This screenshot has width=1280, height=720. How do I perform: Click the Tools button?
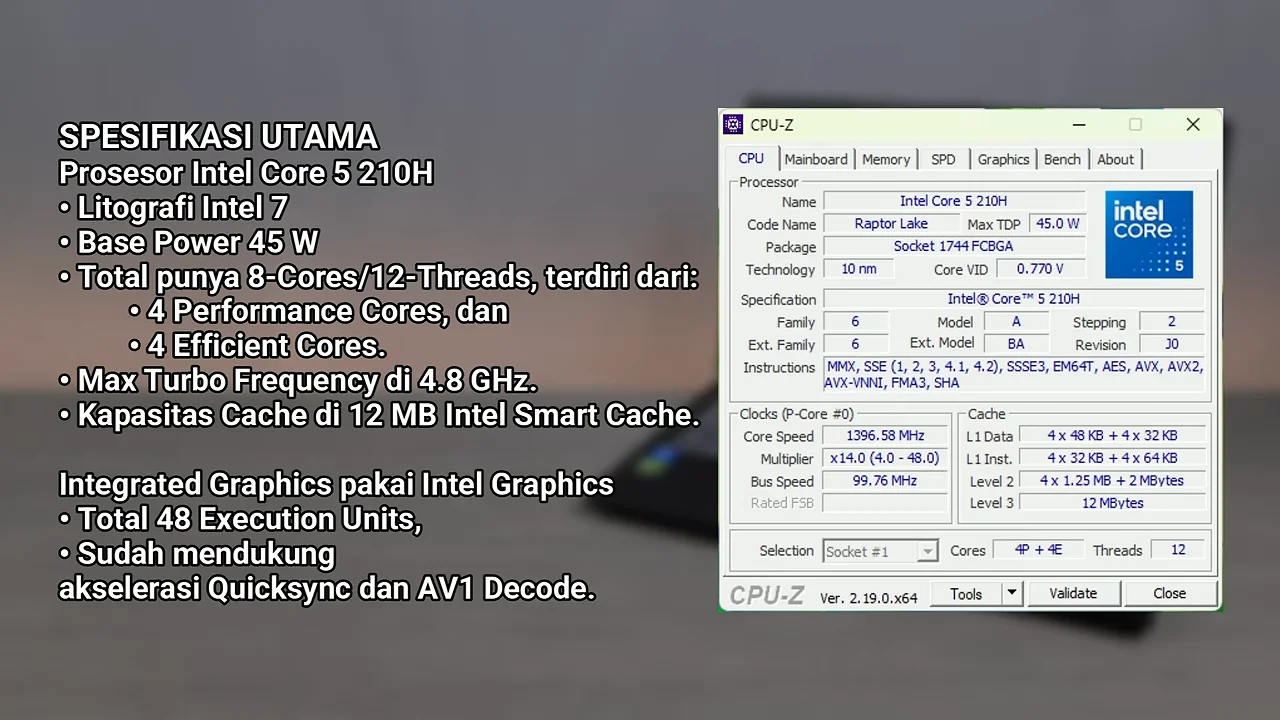tap(966, 594)
